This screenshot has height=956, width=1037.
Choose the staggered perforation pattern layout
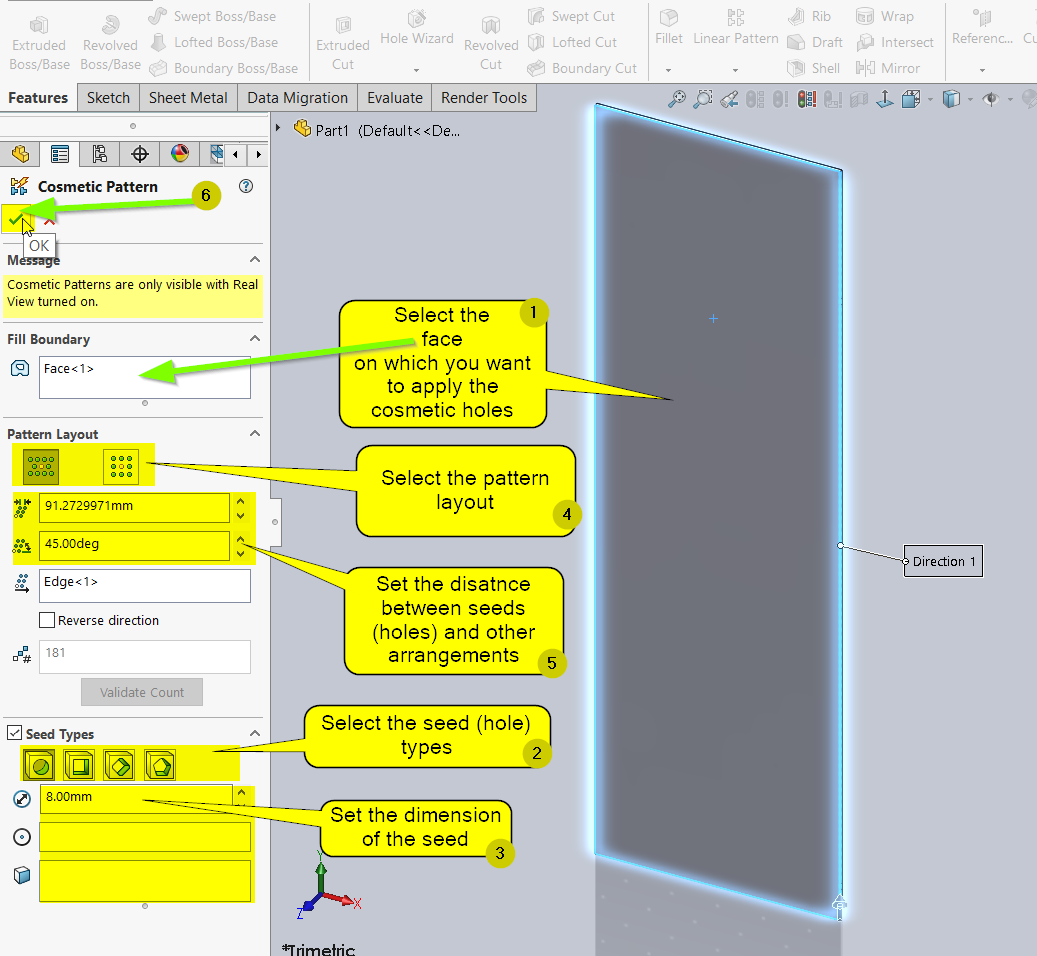coord(41,465)
